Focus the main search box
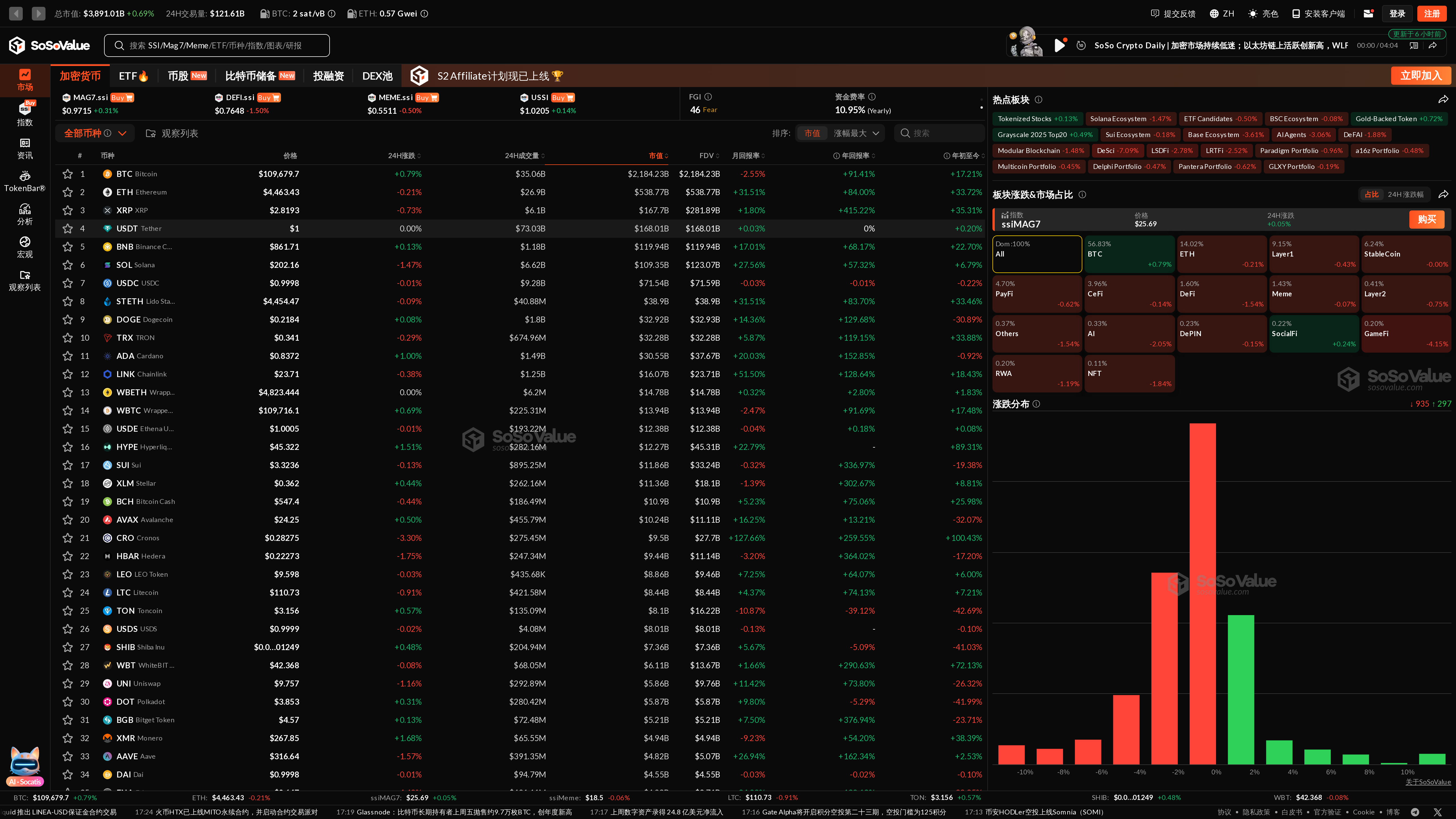The image size is (1456, 819). tap(216, 45)
